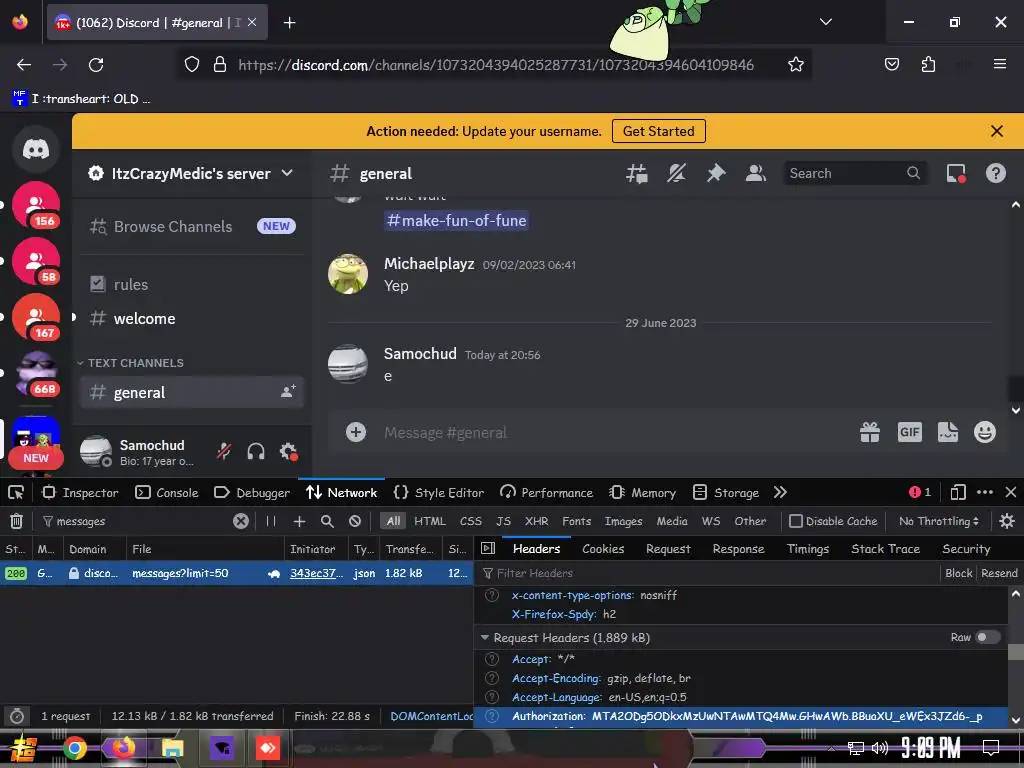
Task: Create invite for general channel
Action: pos(288,392)
